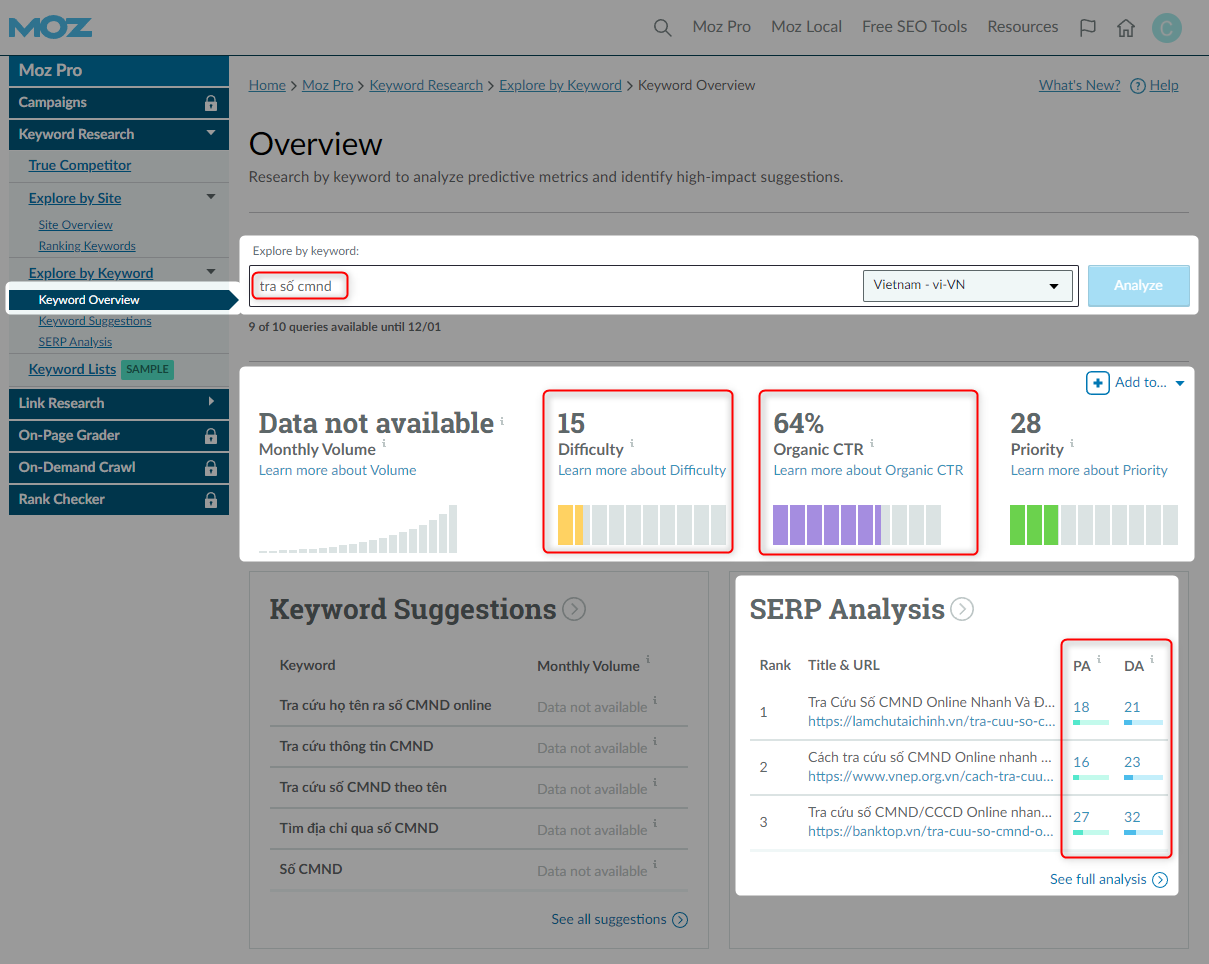Open Free SEO Tools in the top navigation
This screenshot has width=1209, height=964.
[915, 27]
